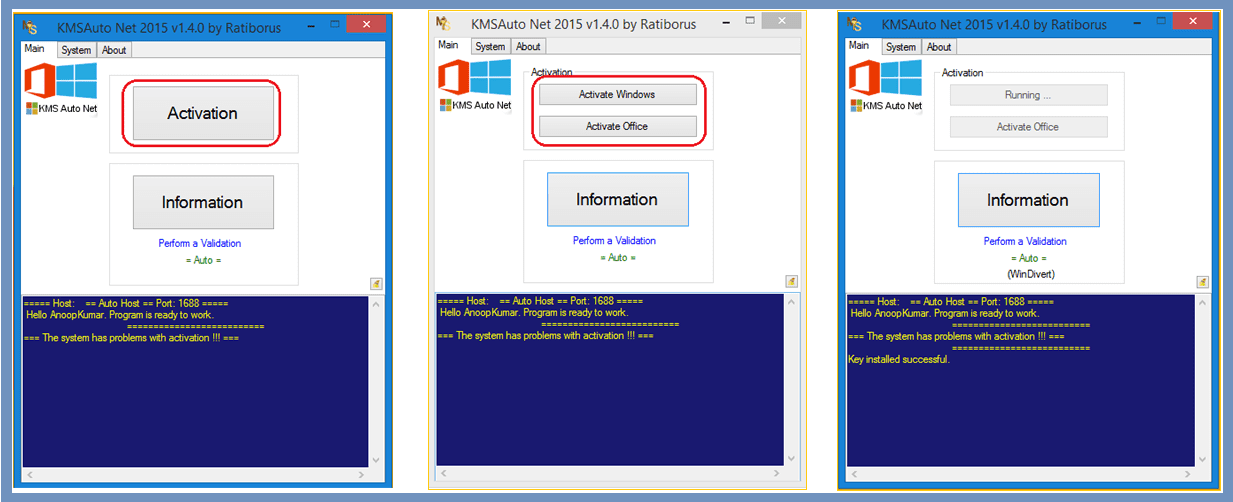Select Main tab in big Activation window
This screenshot has height=502, width=1233.
click(x=37, y=48)
